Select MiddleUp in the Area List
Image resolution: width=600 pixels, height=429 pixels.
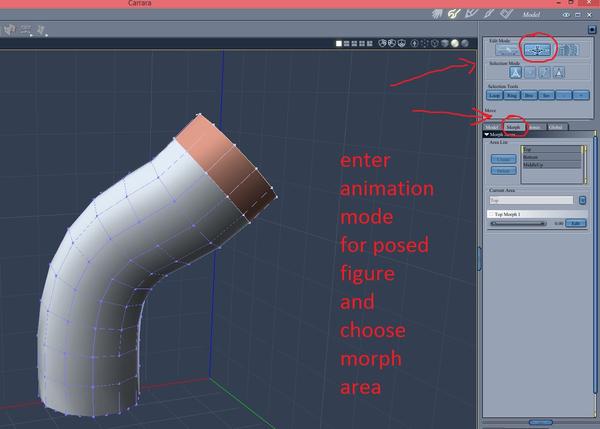[x=551, y=165]
